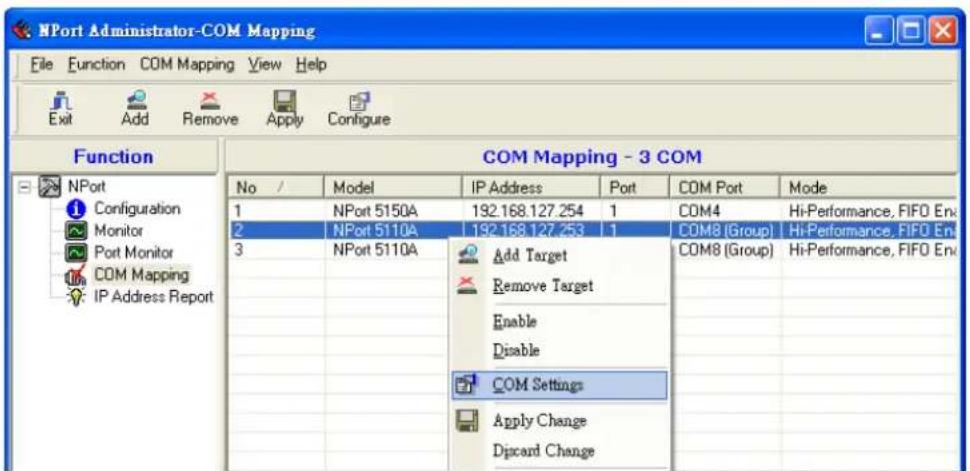This screenshot has height=471, width=970.
Task: Close the NPort Administrator window
Action: tap(942, 32)
